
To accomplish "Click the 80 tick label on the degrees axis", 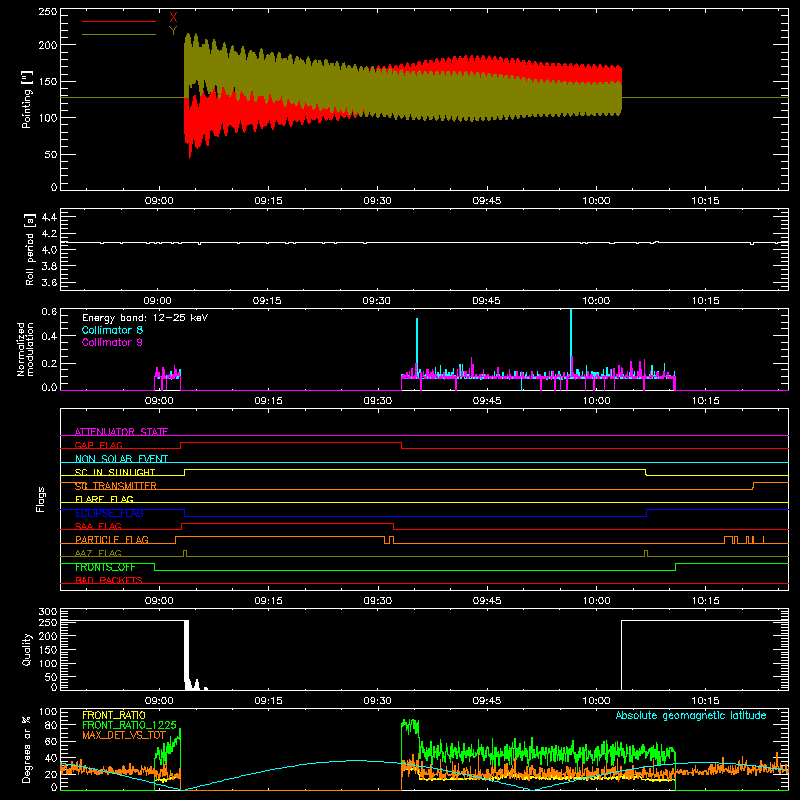I will click(52, 725).
